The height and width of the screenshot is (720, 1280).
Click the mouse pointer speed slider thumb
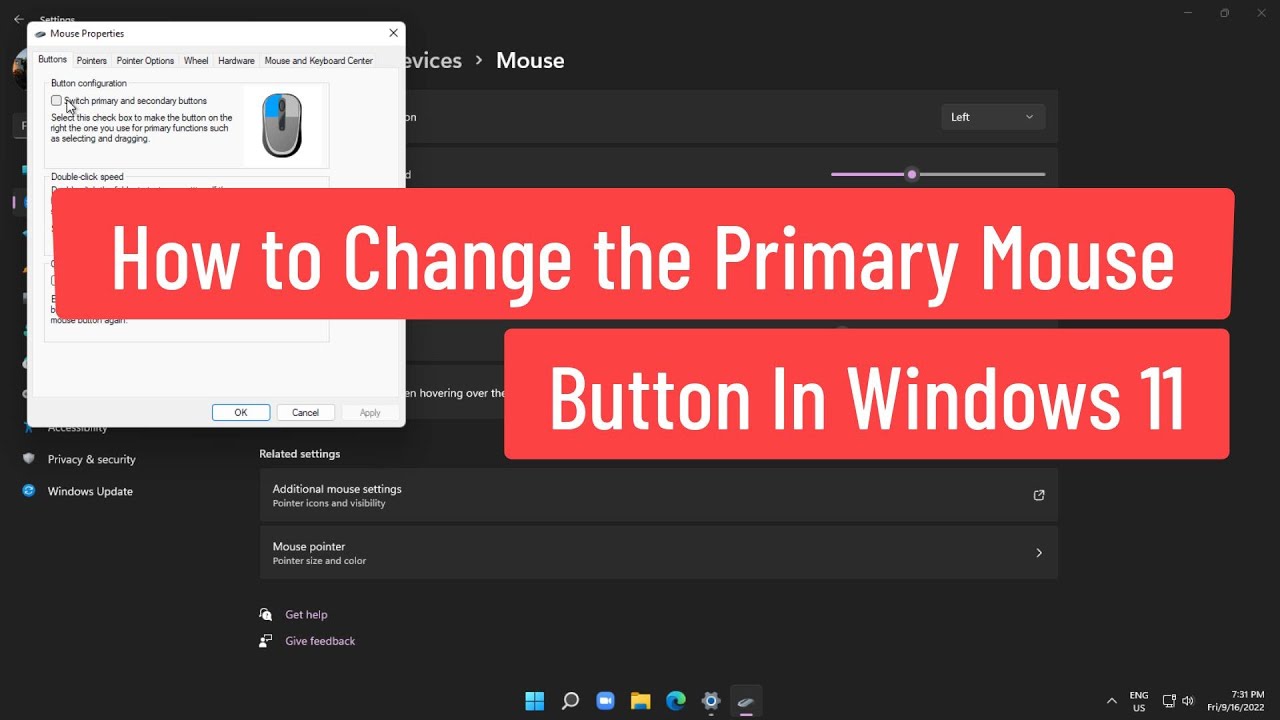912,174
